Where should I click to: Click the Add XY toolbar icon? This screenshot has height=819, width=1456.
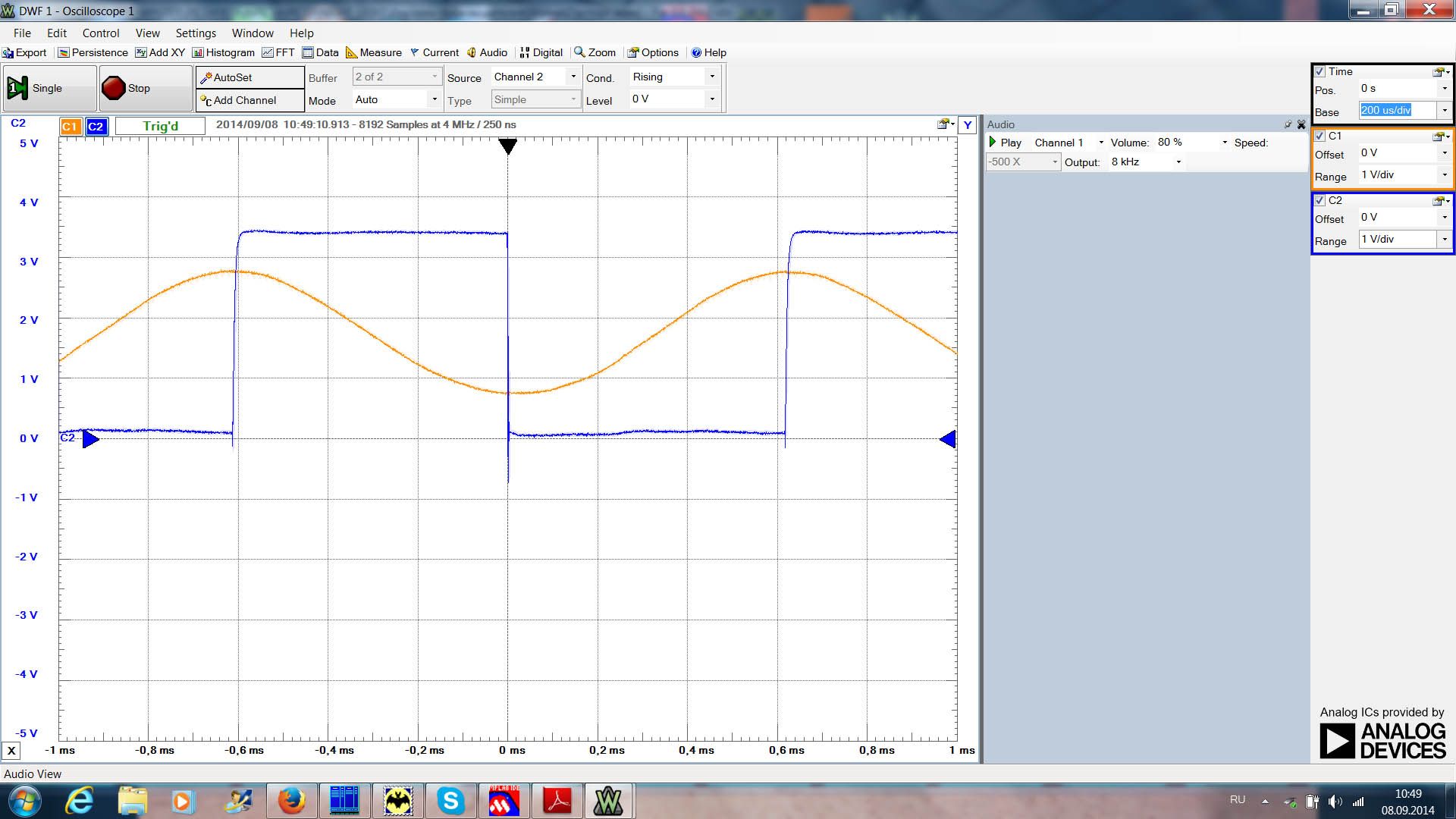(160, 52)
